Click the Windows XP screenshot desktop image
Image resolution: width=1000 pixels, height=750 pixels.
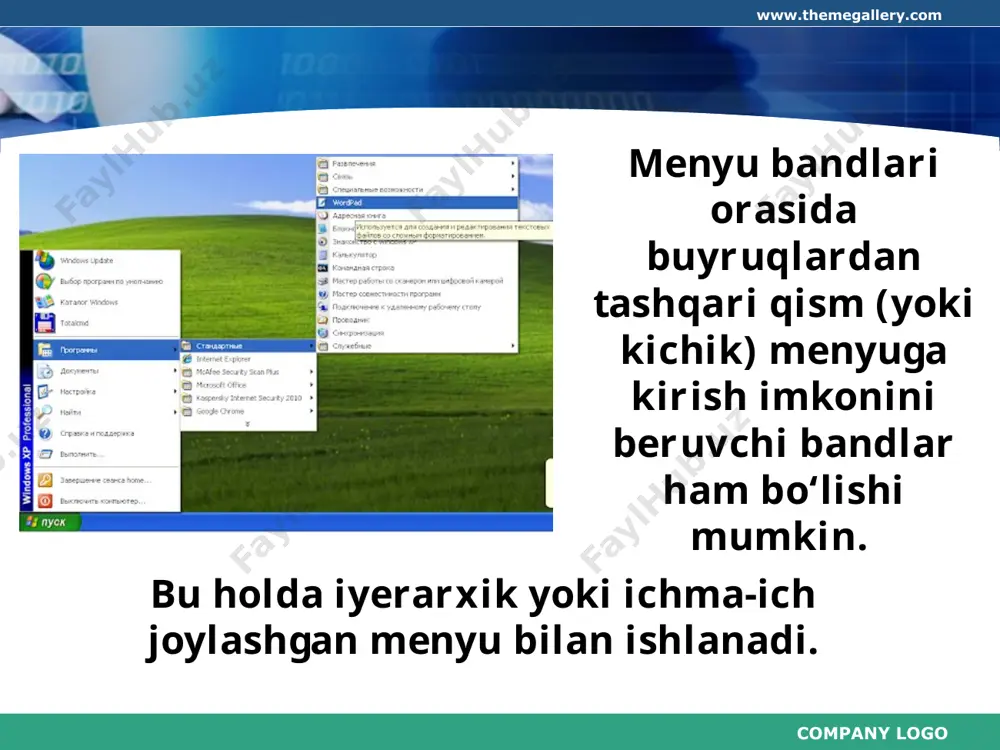(x=286, y=342)
